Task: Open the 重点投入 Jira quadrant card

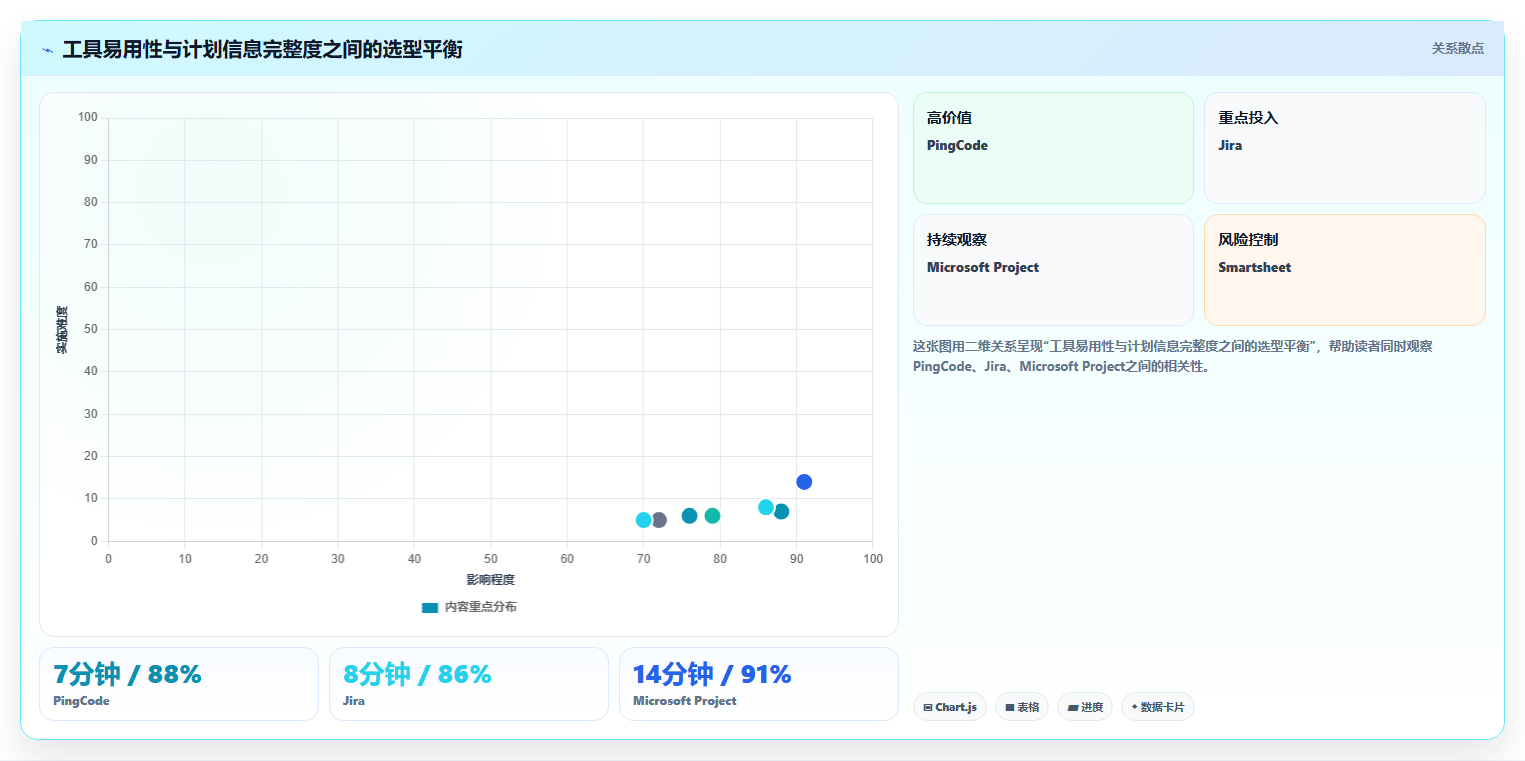Action: 1344,148
